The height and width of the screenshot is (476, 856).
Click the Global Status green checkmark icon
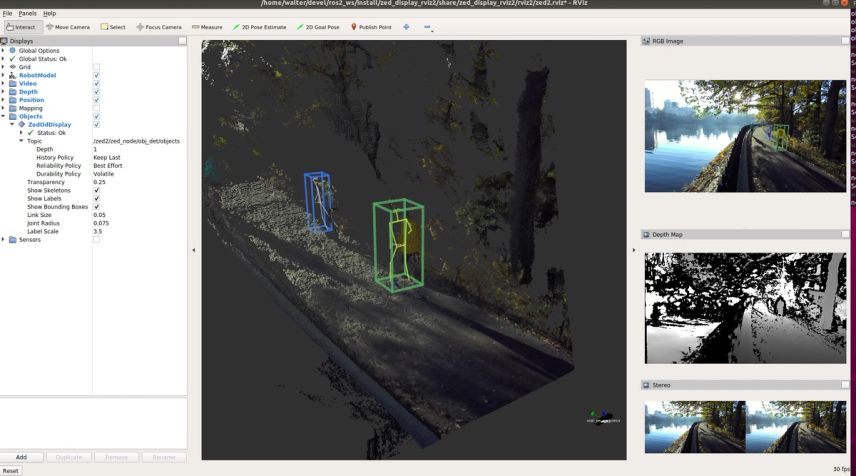point(13,58)
